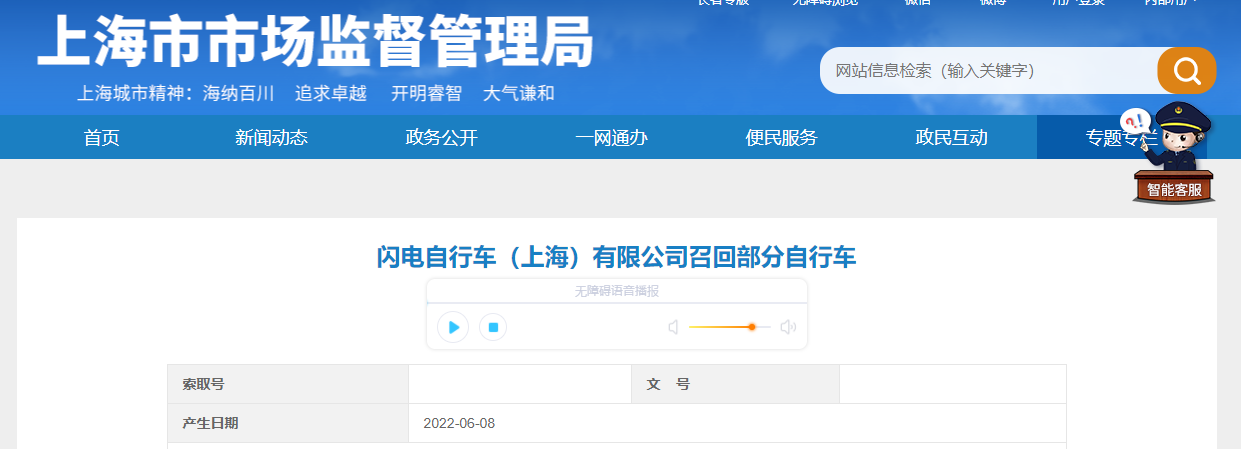The width and height of the screenshot is (1241, 449).
Task: Open the 政务公开 menu item
Action: [x=442, y=138]
